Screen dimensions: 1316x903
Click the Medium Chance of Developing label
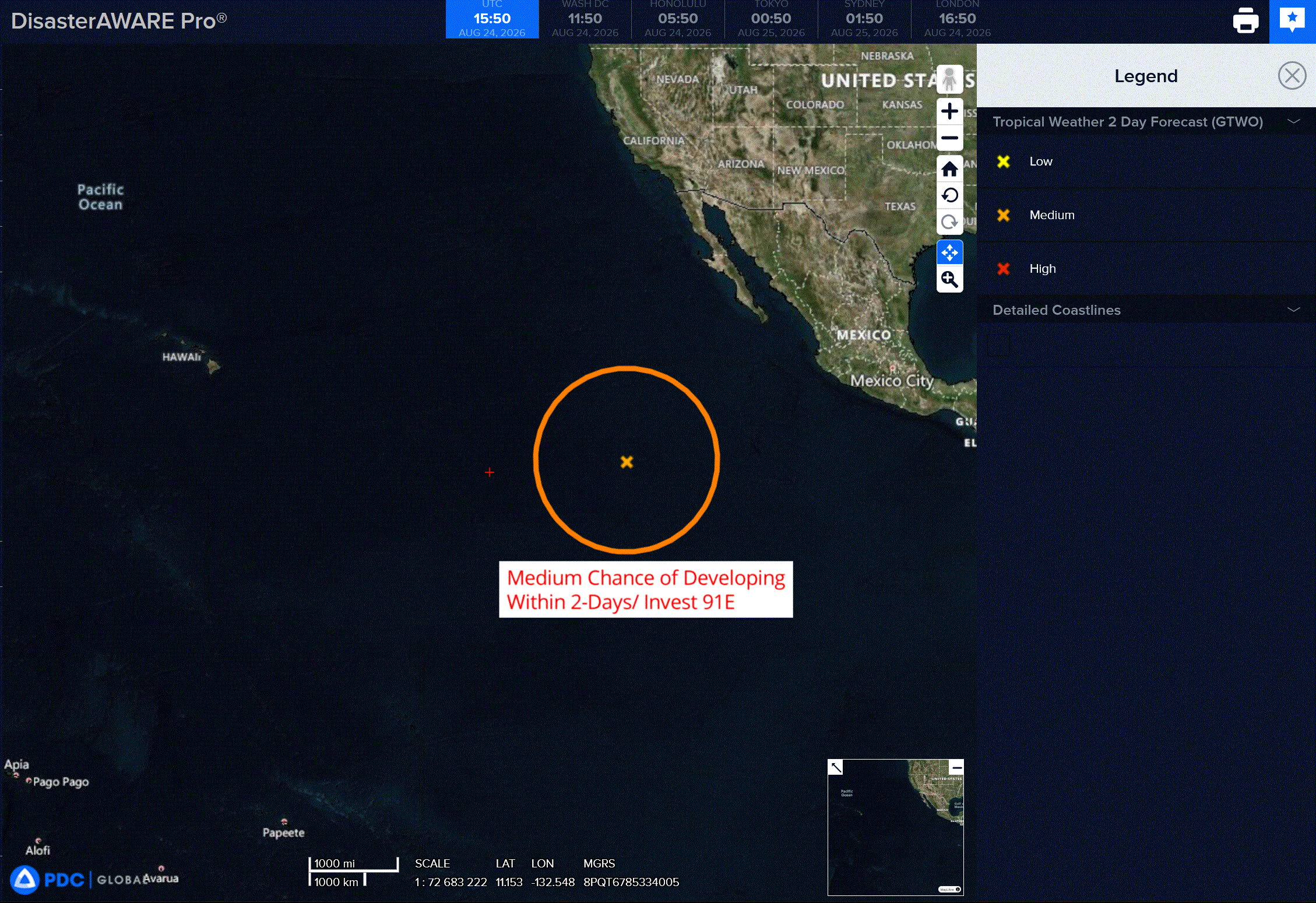[646, 589]
